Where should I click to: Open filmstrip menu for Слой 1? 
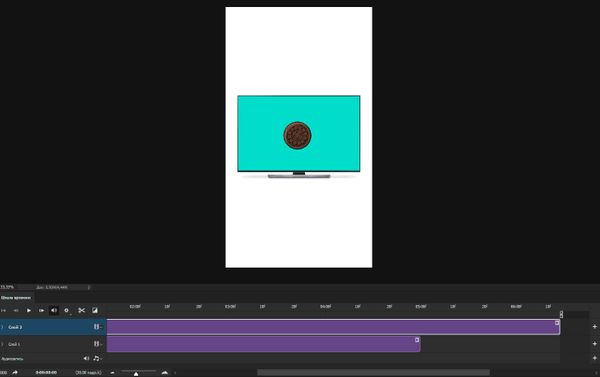coord(97,344)
